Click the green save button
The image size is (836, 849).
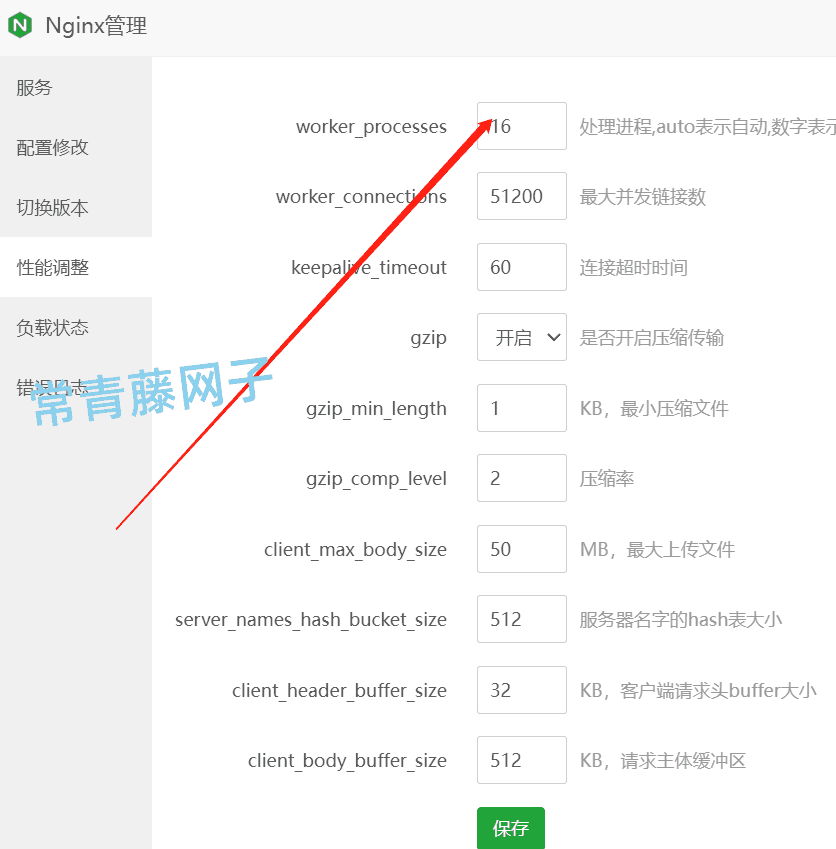click(x=511, y=828)
